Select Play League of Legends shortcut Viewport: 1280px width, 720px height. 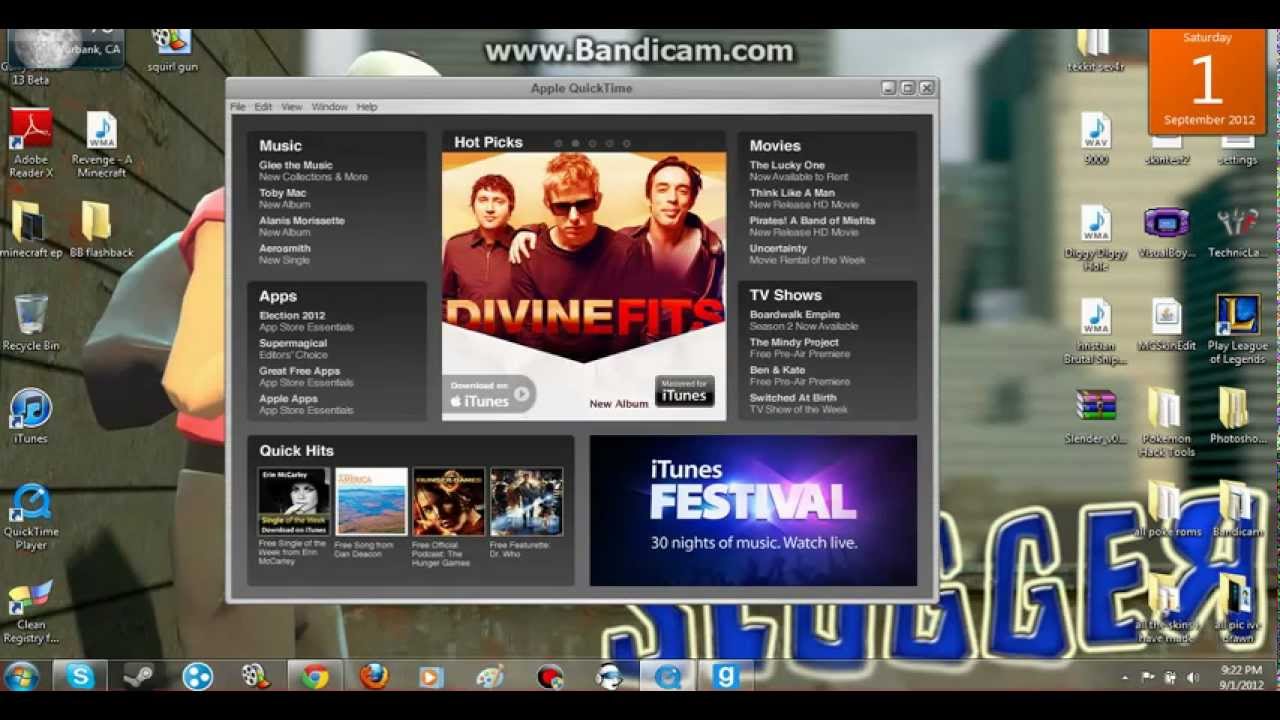pos(1237,330)
